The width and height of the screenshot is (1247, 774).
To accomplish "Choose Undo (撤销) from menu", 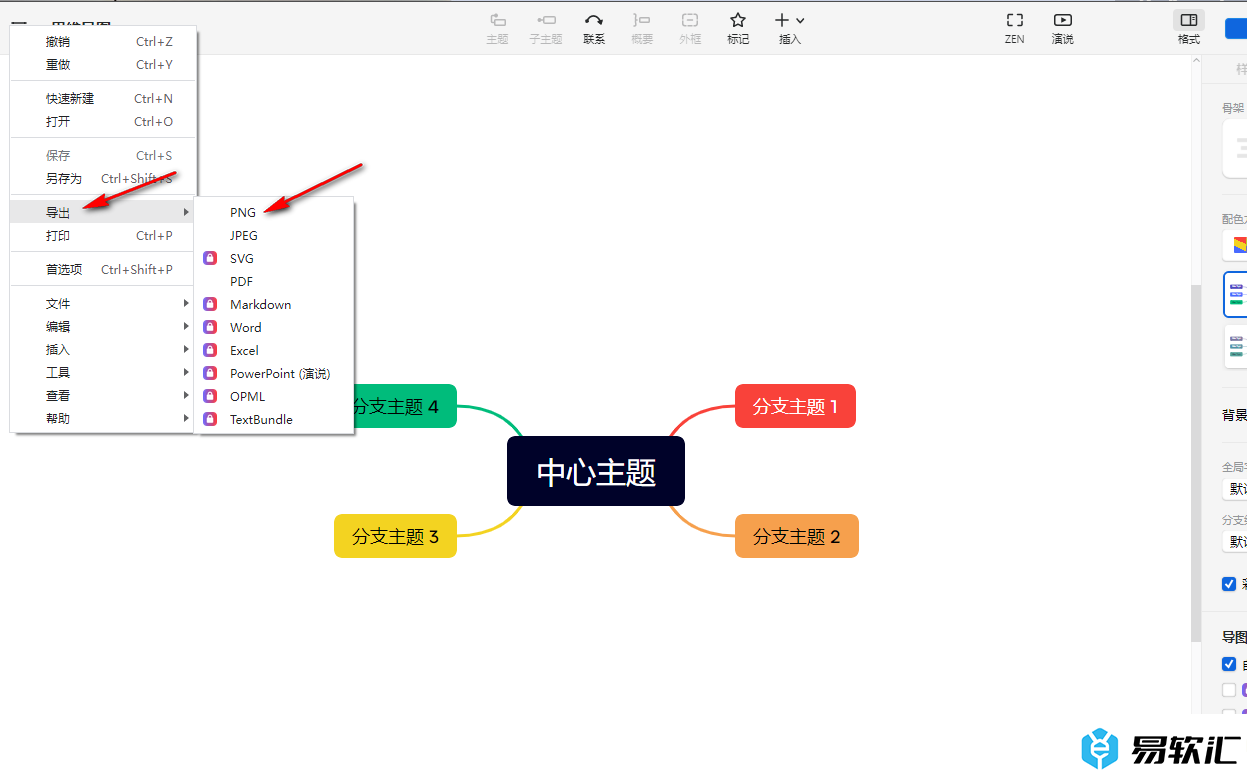I will tap(103, 41).
